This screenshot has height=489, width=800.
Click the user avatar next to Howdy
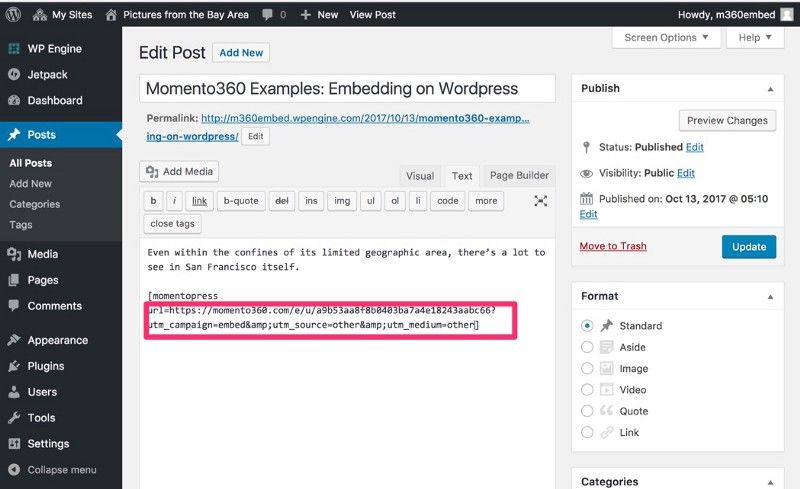[x=787, y=15]
